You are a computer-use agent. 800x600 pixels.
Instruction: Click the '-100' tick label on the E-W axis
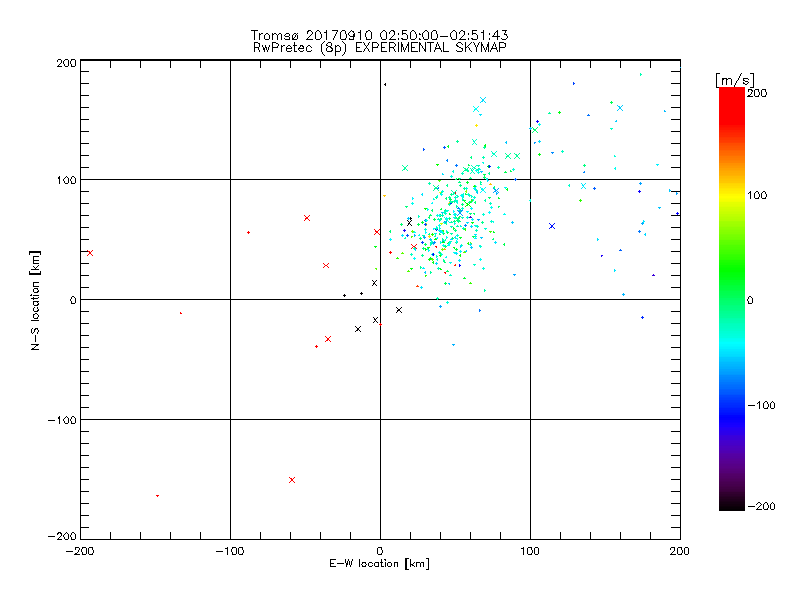(230, 551)
